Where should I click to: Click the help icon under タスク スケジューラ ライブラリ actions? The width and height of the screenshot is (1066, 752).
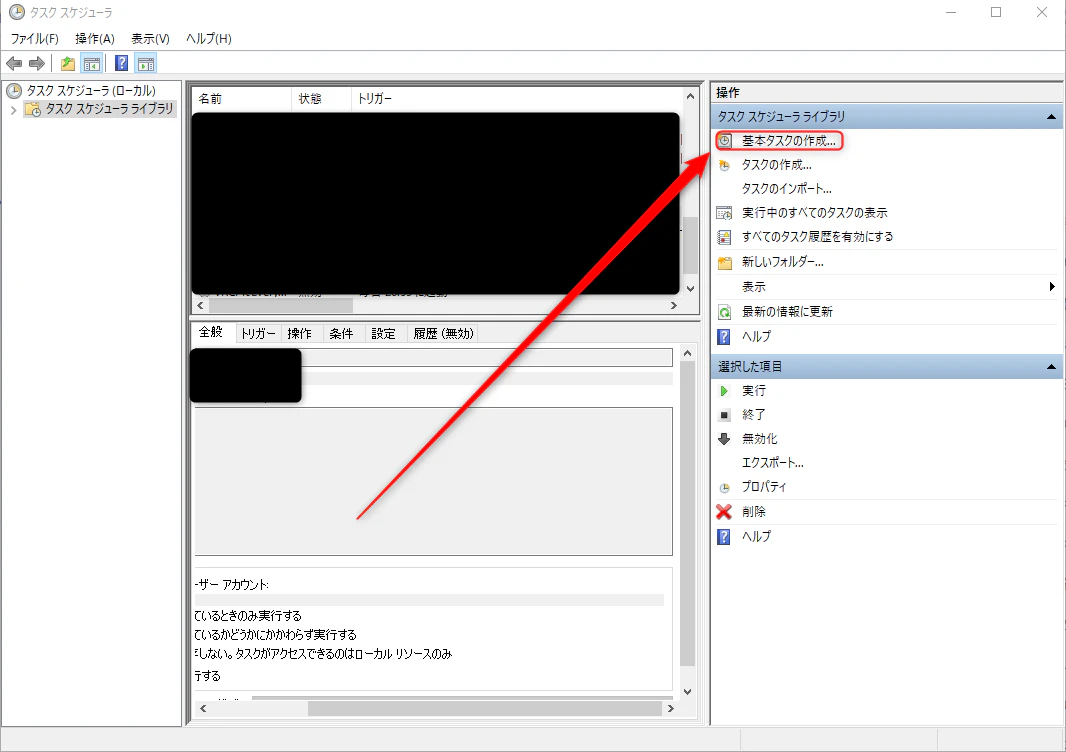click(x=724, y=337)
